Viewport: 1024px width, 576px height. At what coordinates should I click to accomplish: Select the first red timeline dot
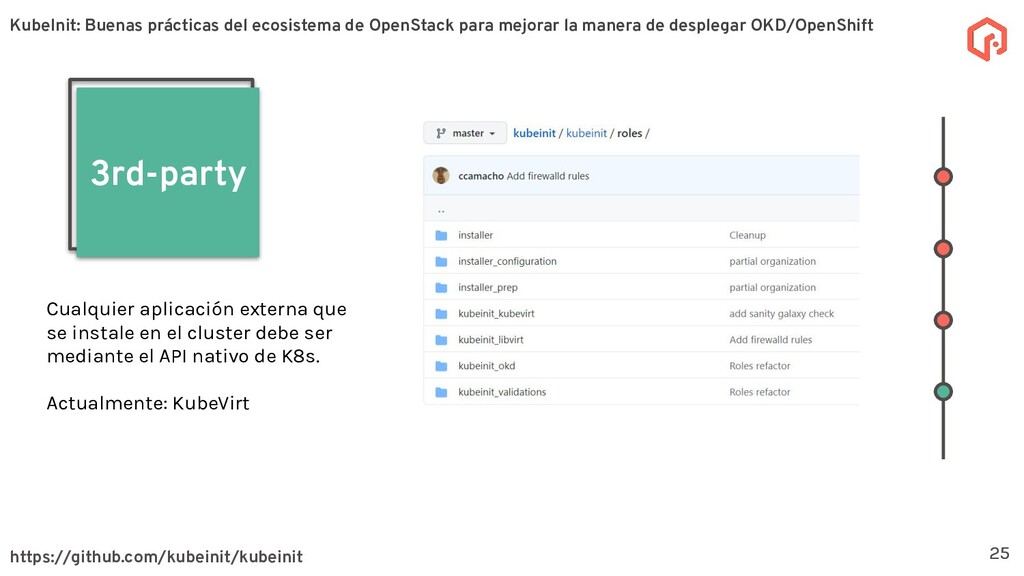click(x=943, y=177)
